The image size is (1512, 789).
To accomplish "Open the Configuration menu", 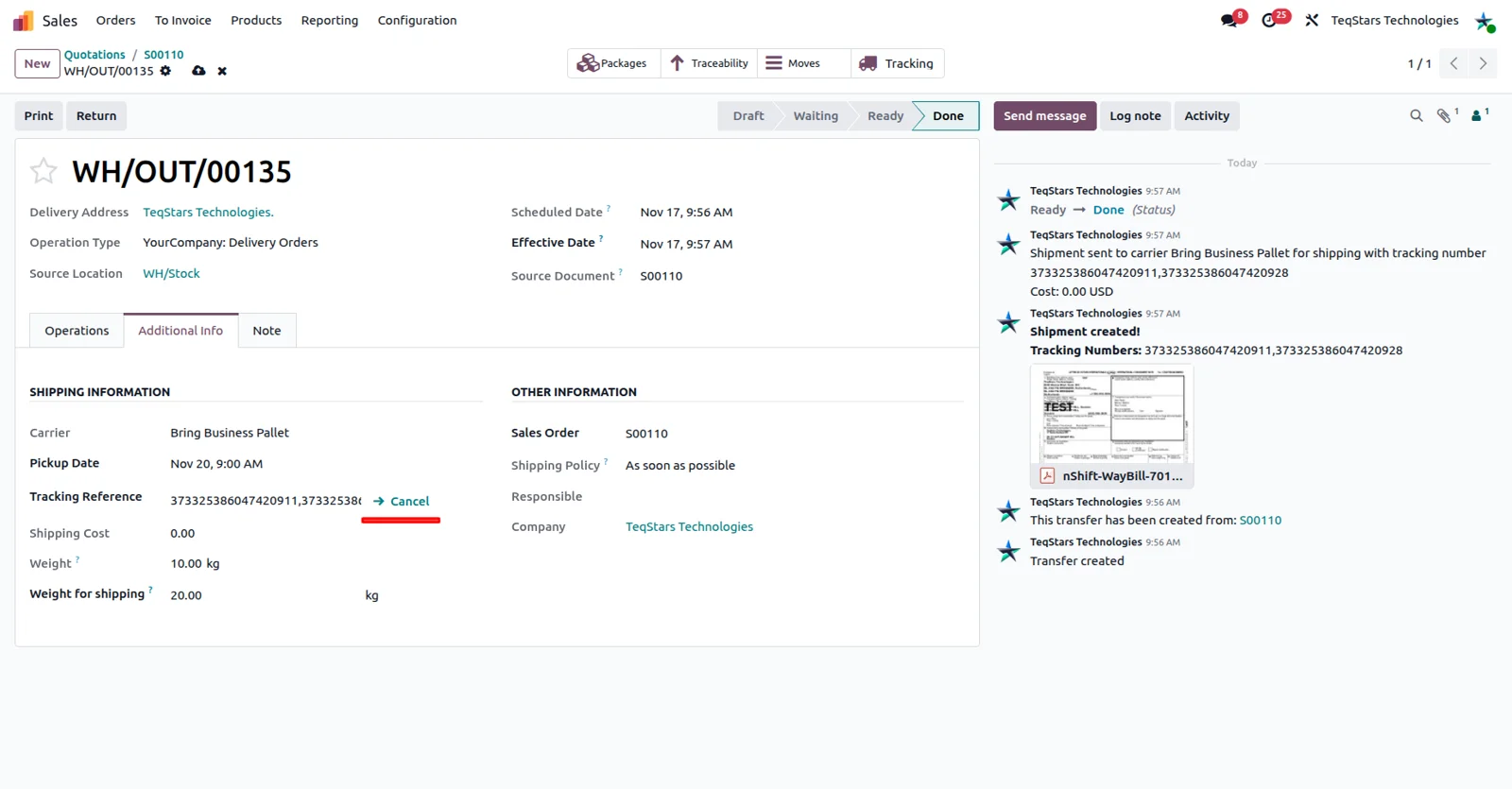I will pyautogui.click(x=417, y=20).
